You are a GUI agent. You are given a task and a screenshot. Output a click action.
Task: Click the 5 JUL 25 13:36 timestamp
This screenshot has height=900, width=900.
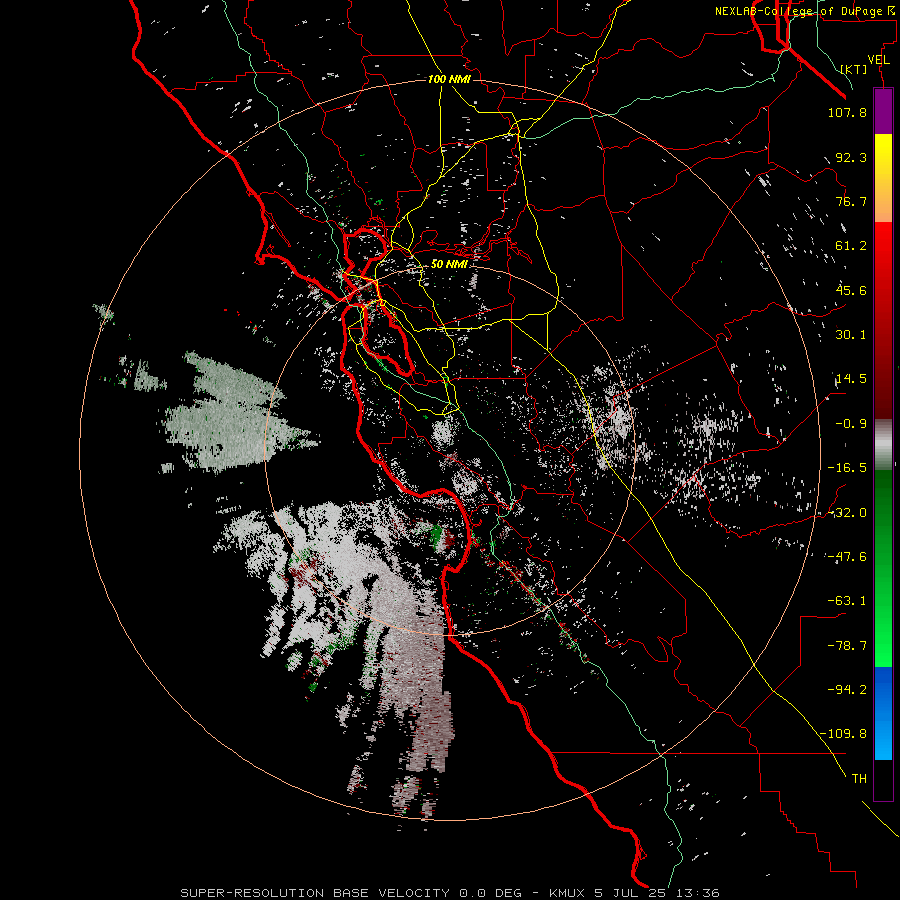(x=659, y=893)
